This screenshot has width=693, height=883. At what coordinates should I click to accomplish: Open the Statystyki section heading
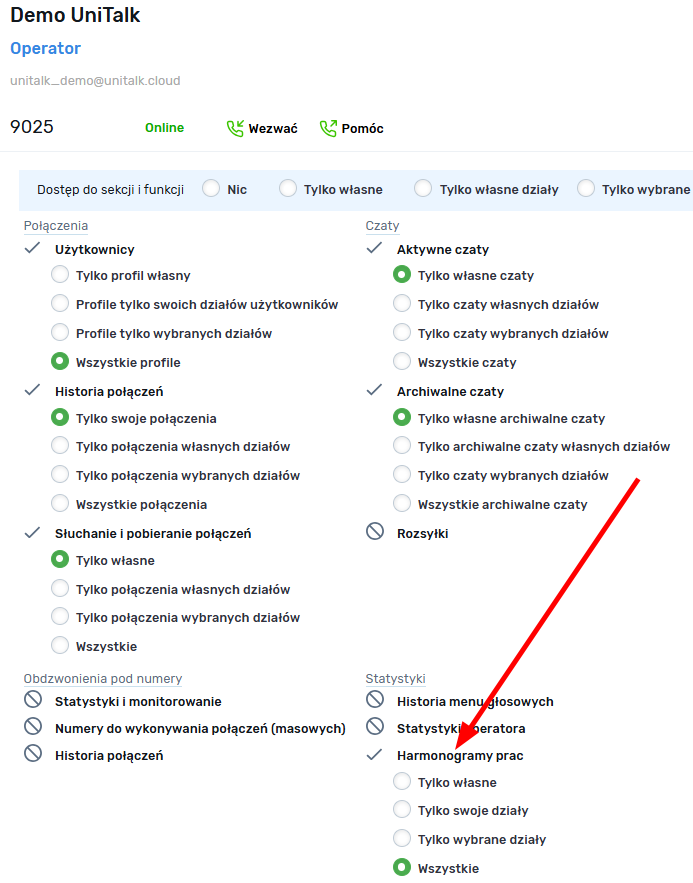(396, 679)
